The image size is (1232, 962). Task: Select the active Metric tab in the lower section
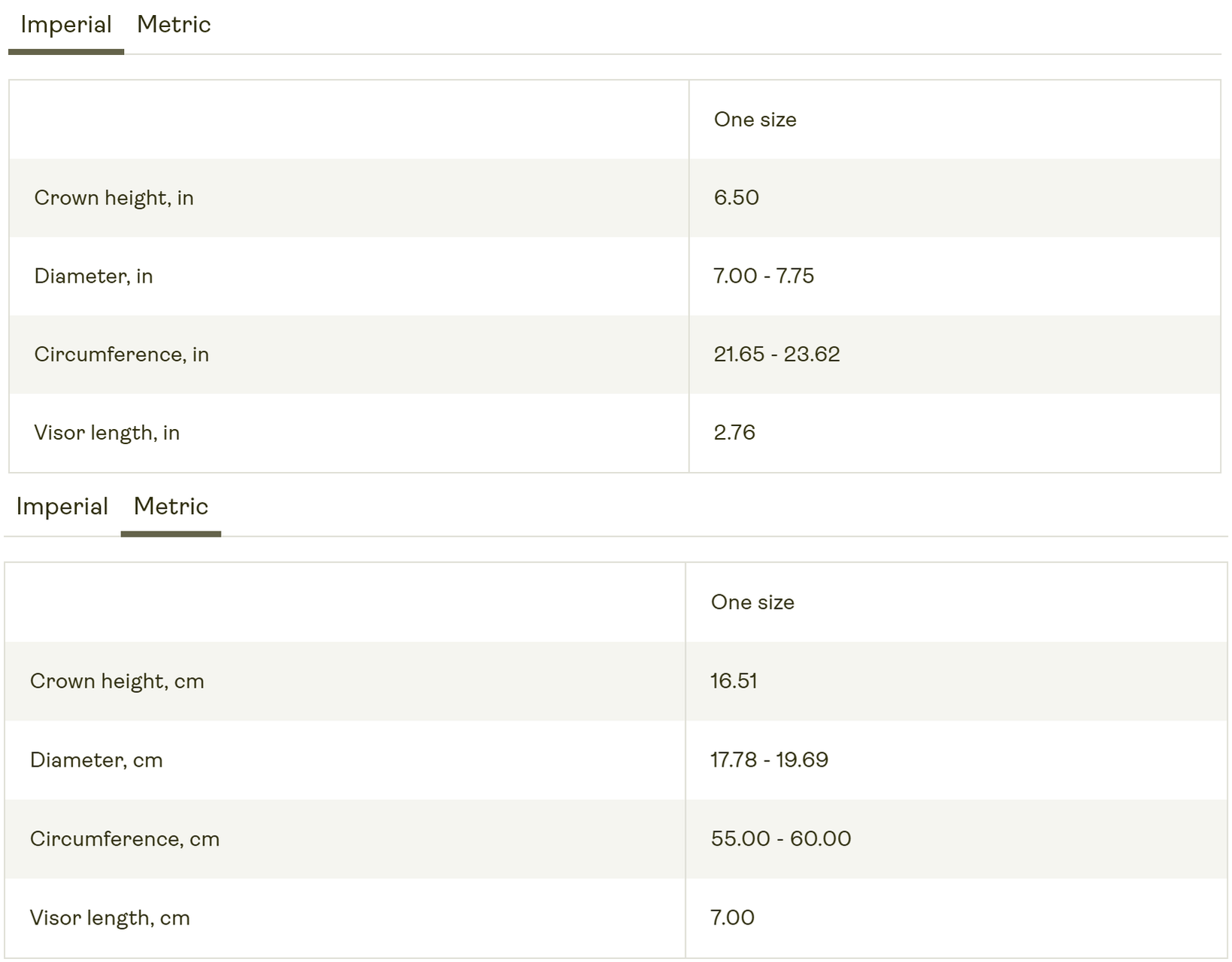[x=171, y=507]
